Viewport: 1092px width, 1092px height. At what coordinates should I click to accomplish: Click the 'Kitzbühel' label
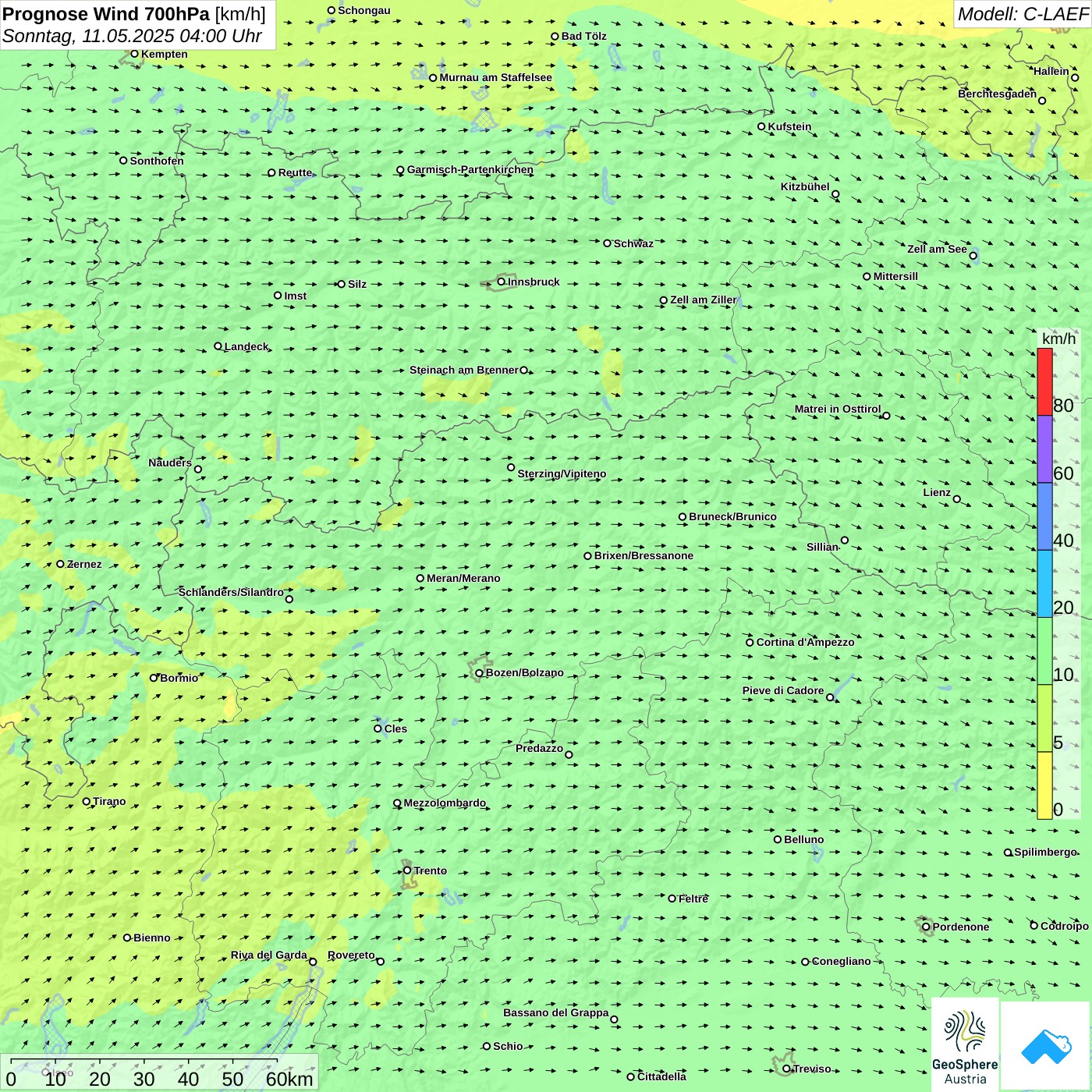tap(805, 186)
